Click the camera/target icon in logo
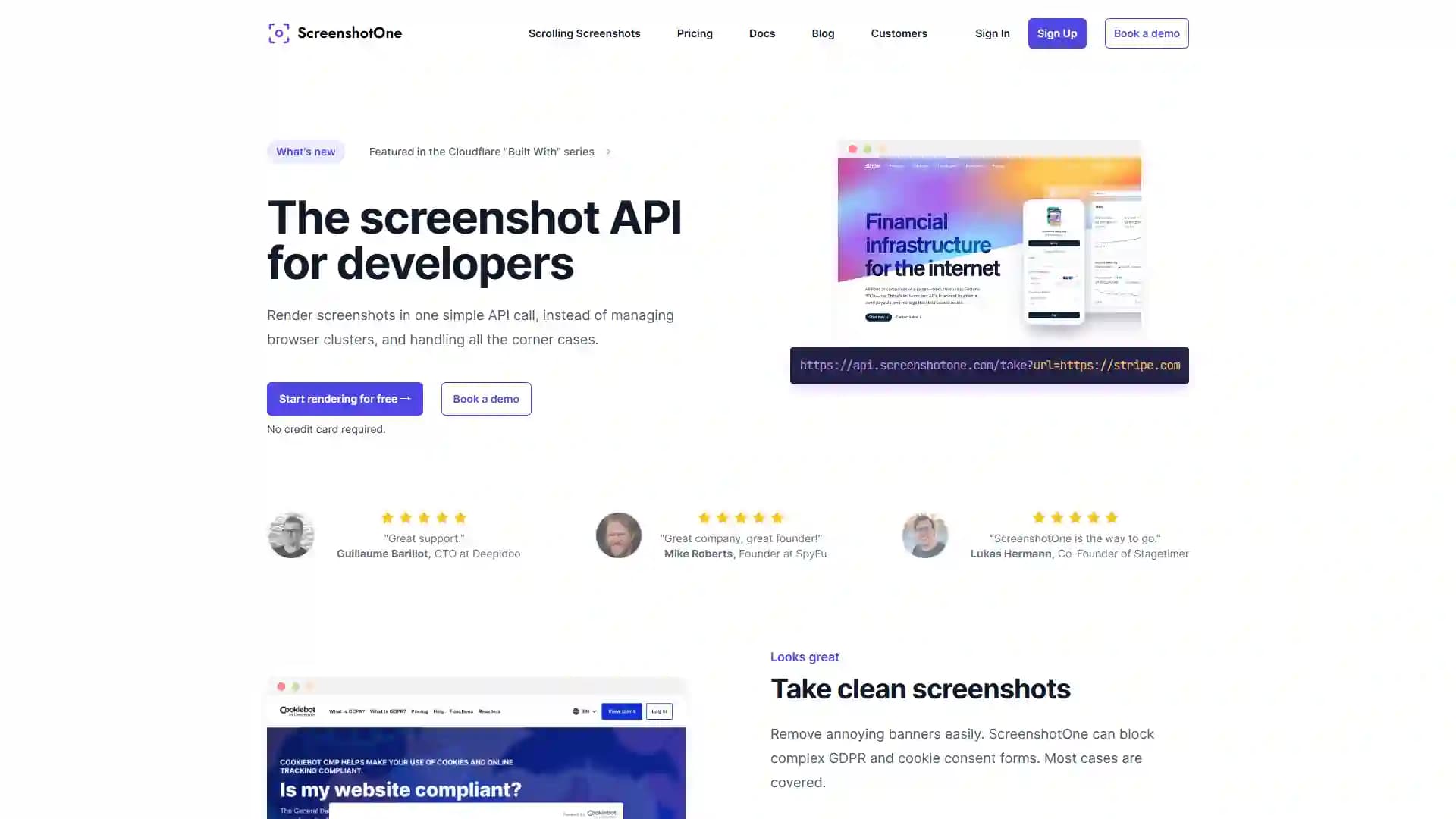The image size is (1456, 819). (x=278, y=33)
